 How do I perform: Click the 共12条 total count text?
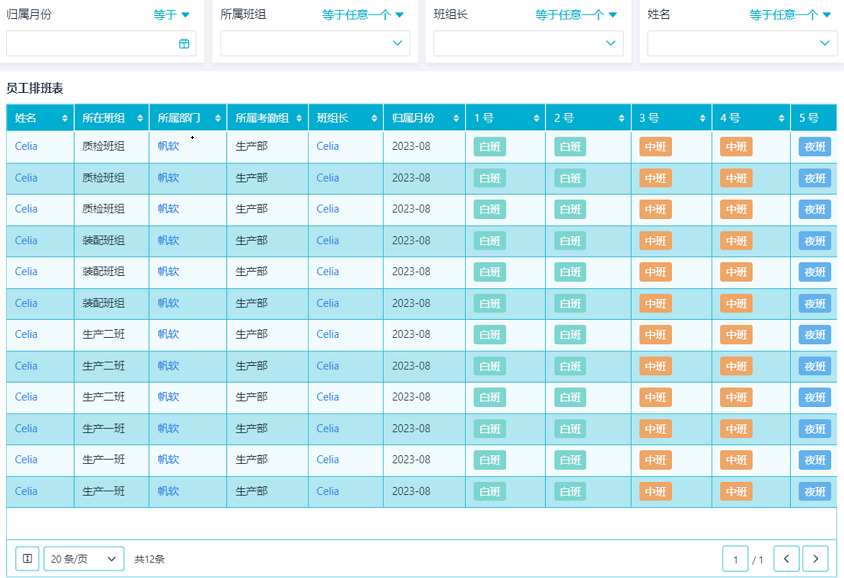150,559
